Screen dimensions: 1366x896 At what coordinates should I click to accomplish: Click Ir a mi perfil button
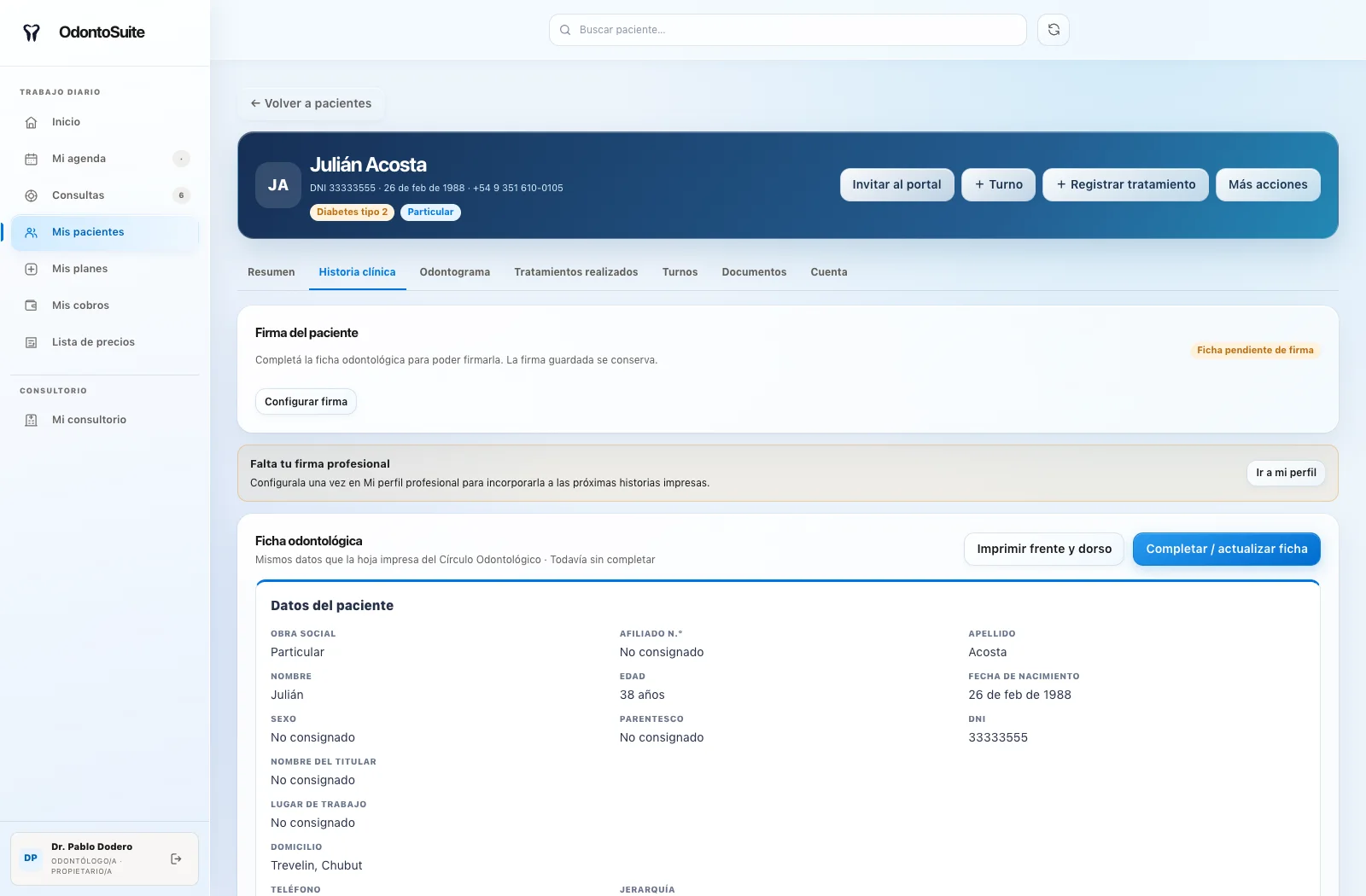point(1286,473)
